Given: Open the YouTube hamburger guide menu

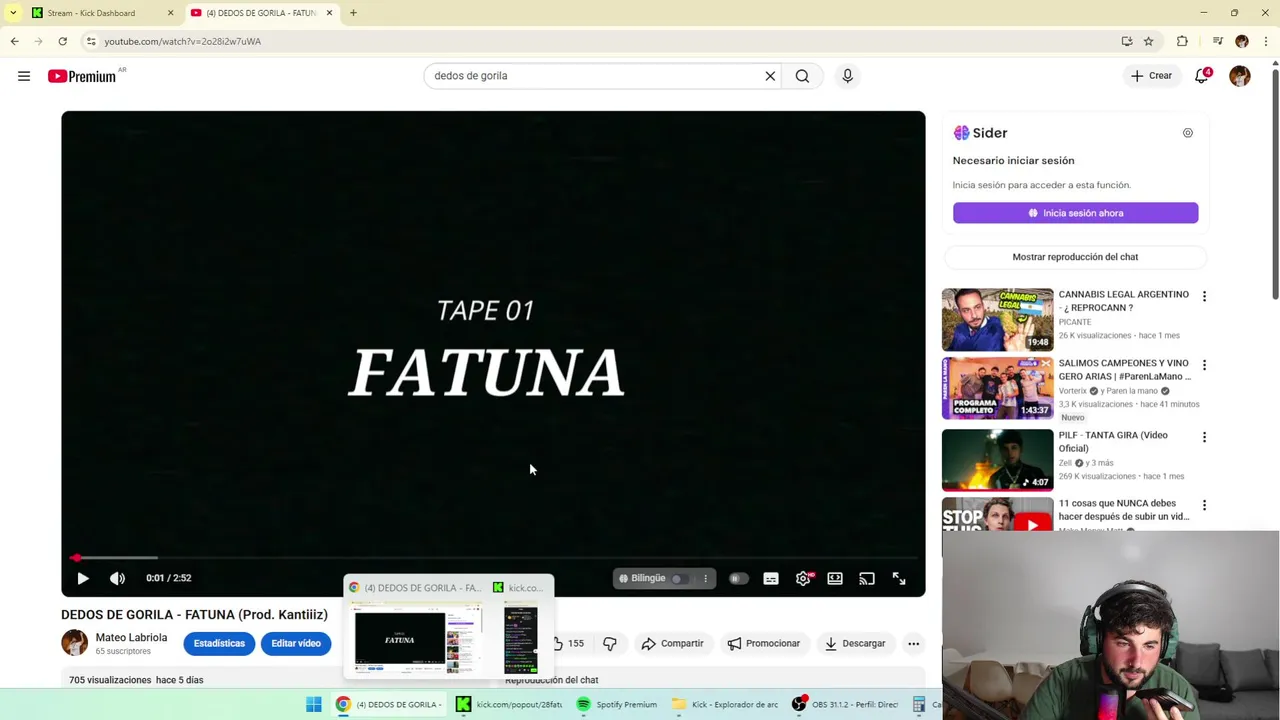Looking at the screenshot, I should coord(24,76).
